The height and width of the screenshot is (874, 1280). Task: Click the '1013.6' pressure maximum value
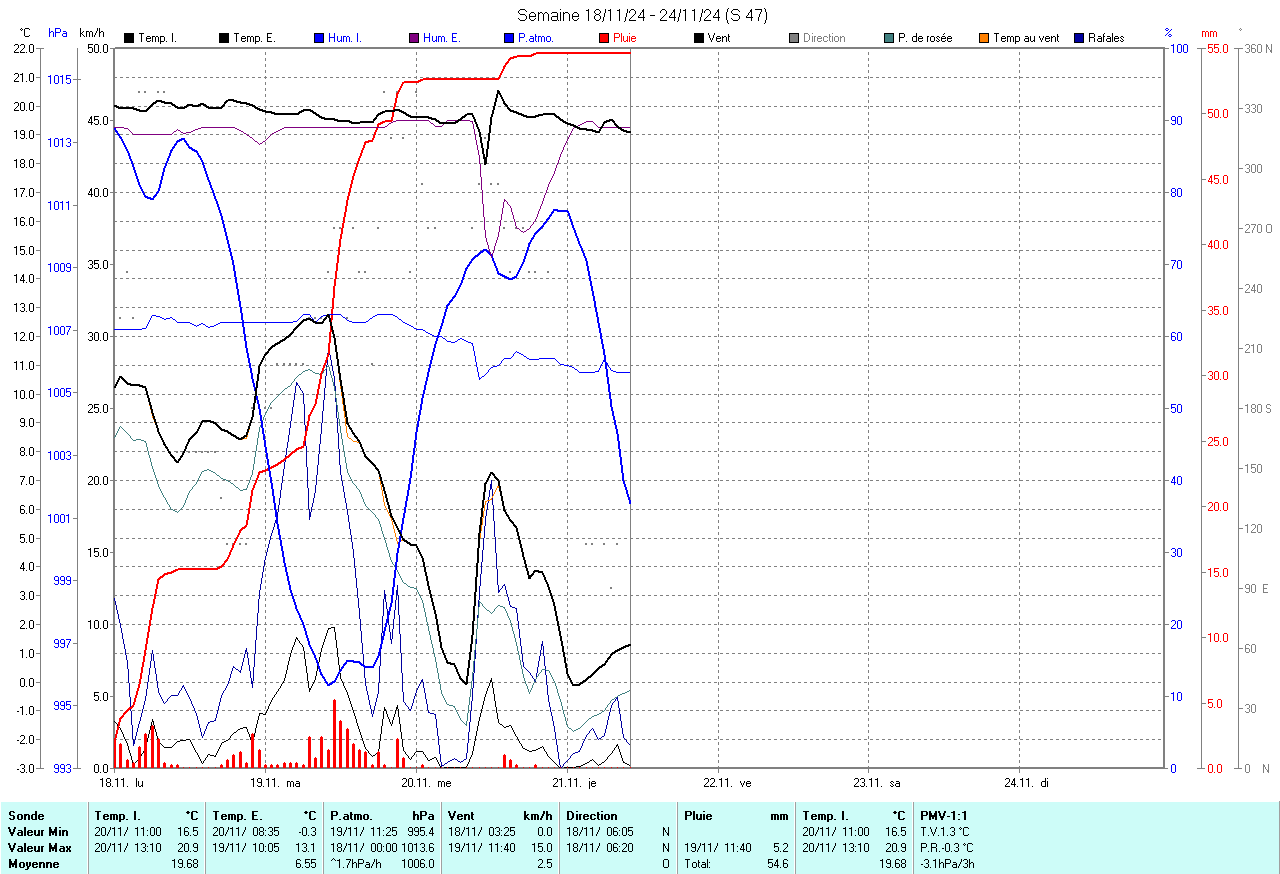click(417, 848)
